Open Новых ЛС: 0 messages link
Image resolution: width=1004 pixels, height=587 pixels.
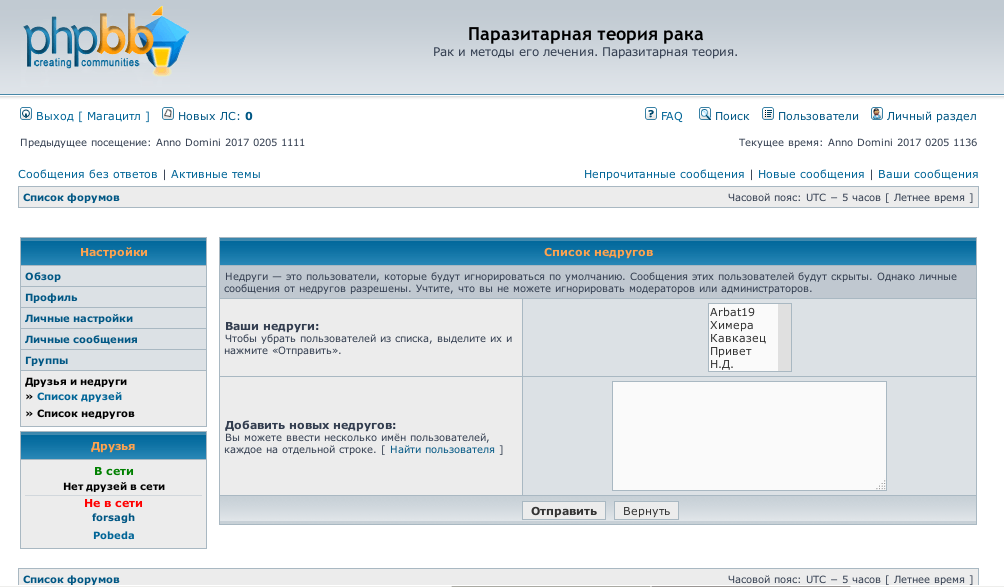pos(215,116)
